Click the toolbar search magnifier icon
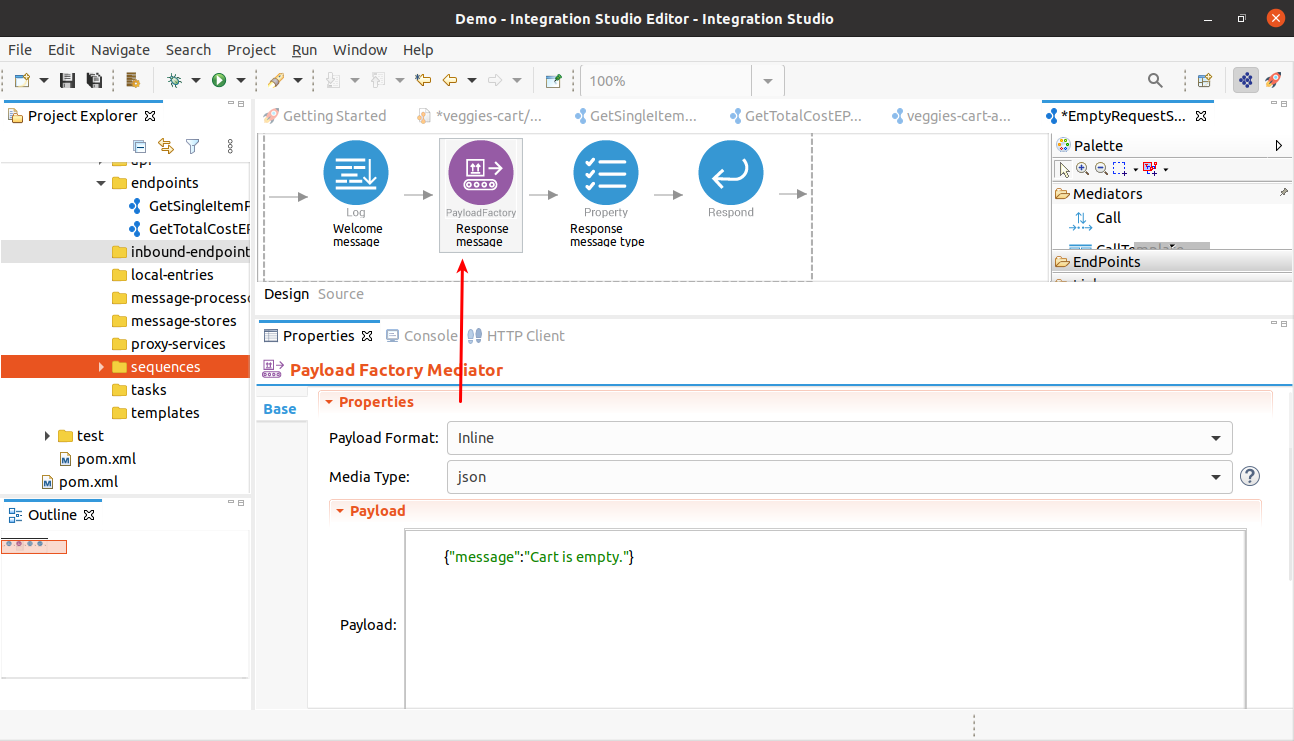Screen dimensions: 1294x741 1155,81
